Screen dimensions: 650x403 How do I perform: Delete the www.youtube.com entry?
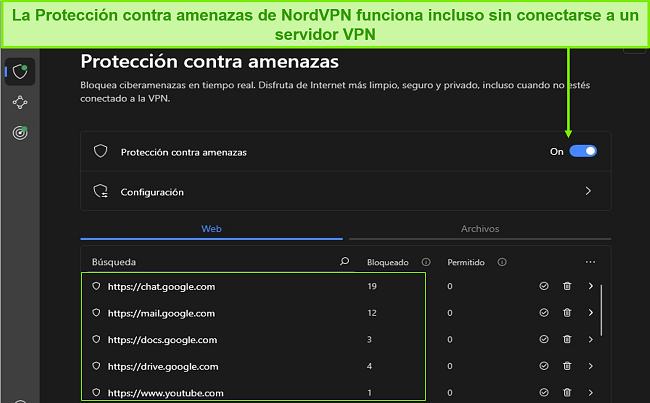click(567, 392)
